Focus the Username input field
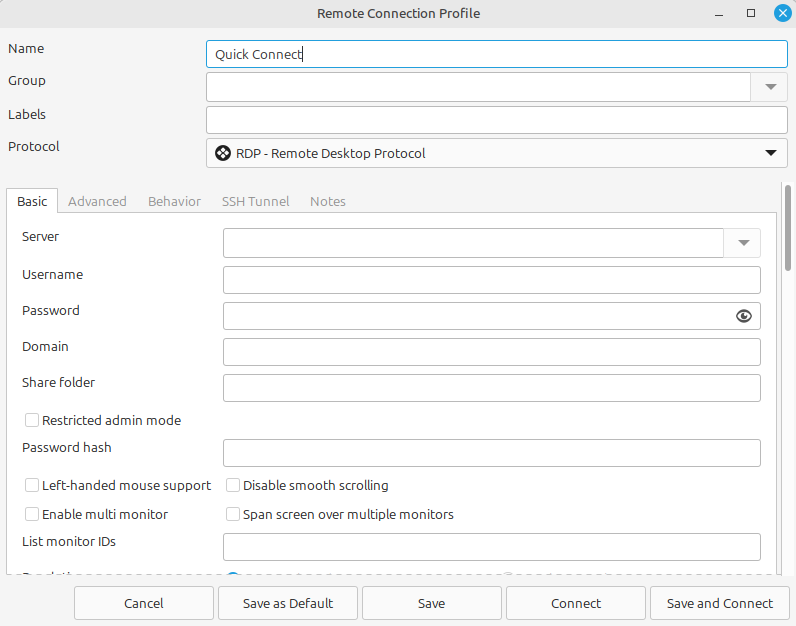 491,280
